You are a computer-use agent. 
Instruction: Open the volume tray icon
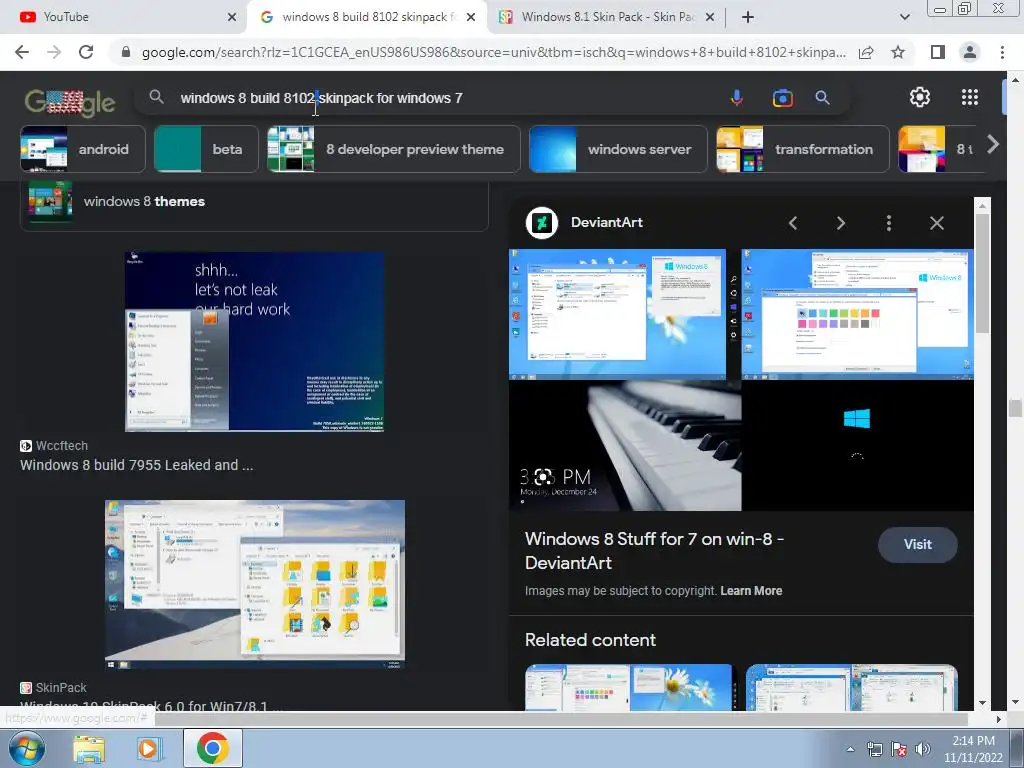click(x=923, y=749)
